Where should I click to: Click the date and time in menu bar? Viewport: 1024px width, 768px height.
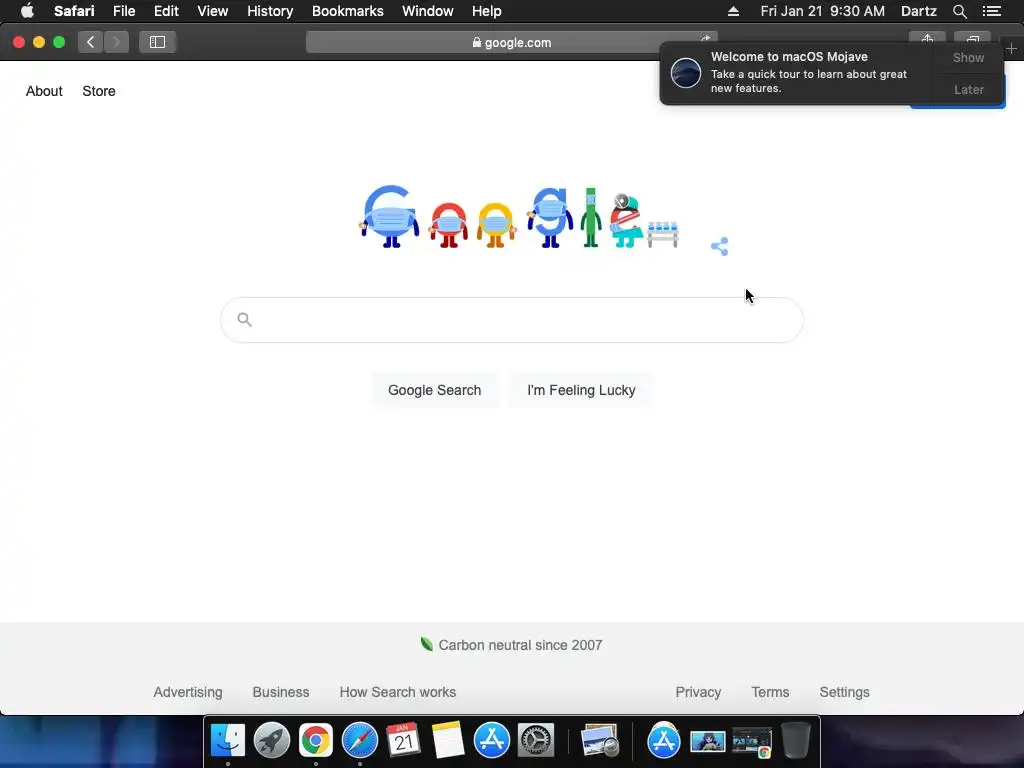click(x=822, y=11)
